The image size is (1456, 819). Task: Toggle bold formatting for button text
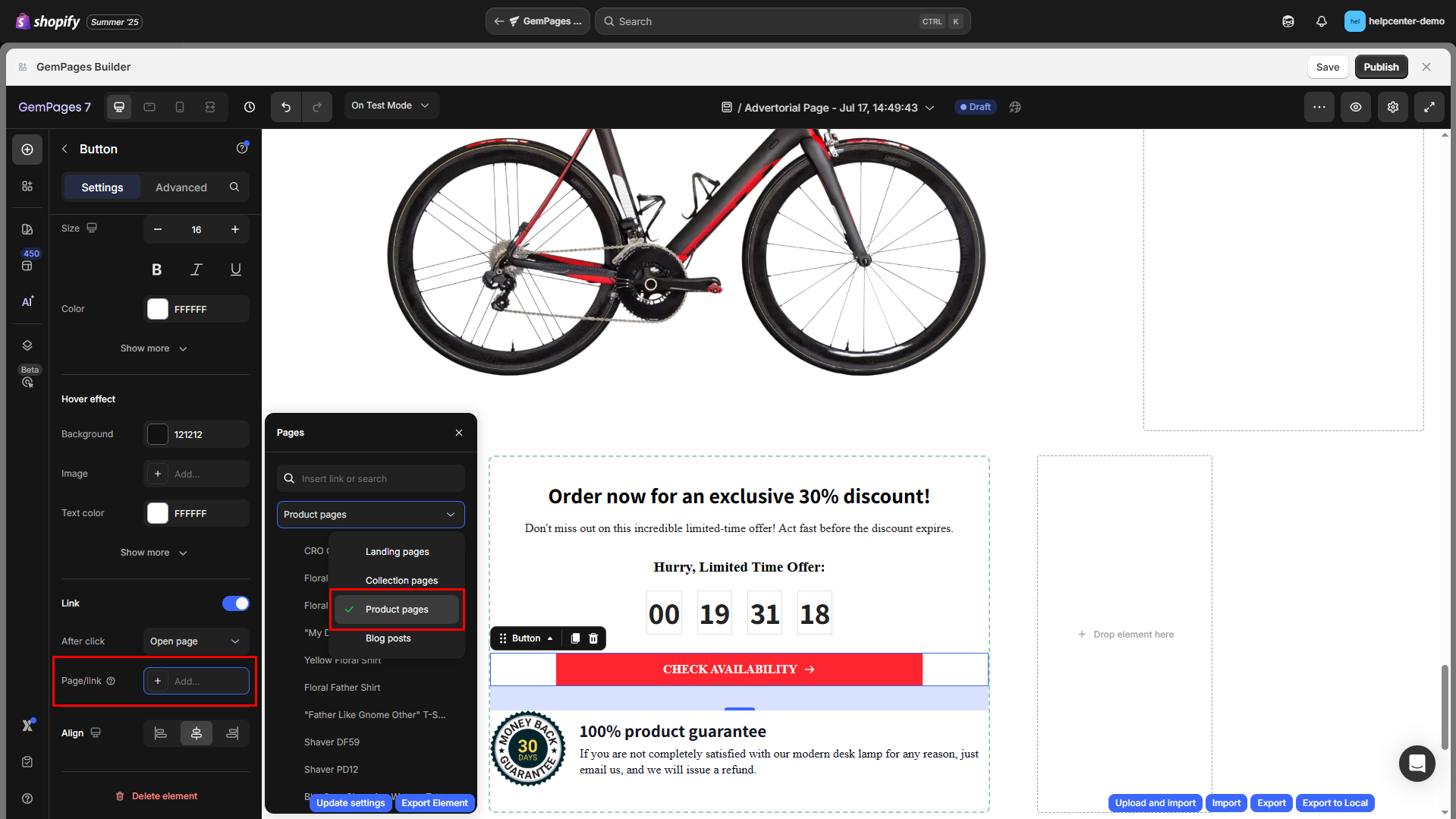tap(157, 269)
